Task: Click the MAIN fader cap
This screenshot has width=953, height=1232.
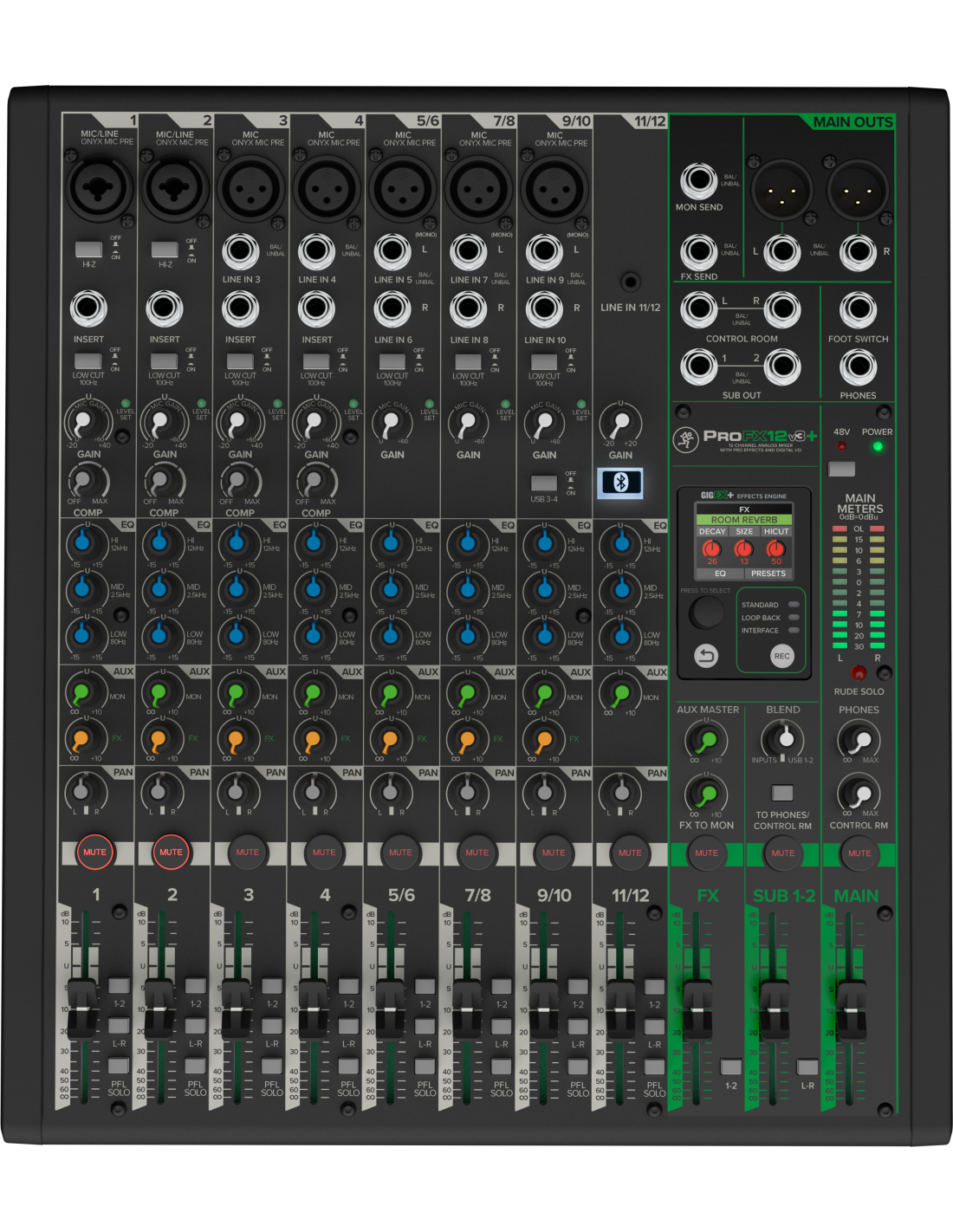Action: tap(850, 1009)
